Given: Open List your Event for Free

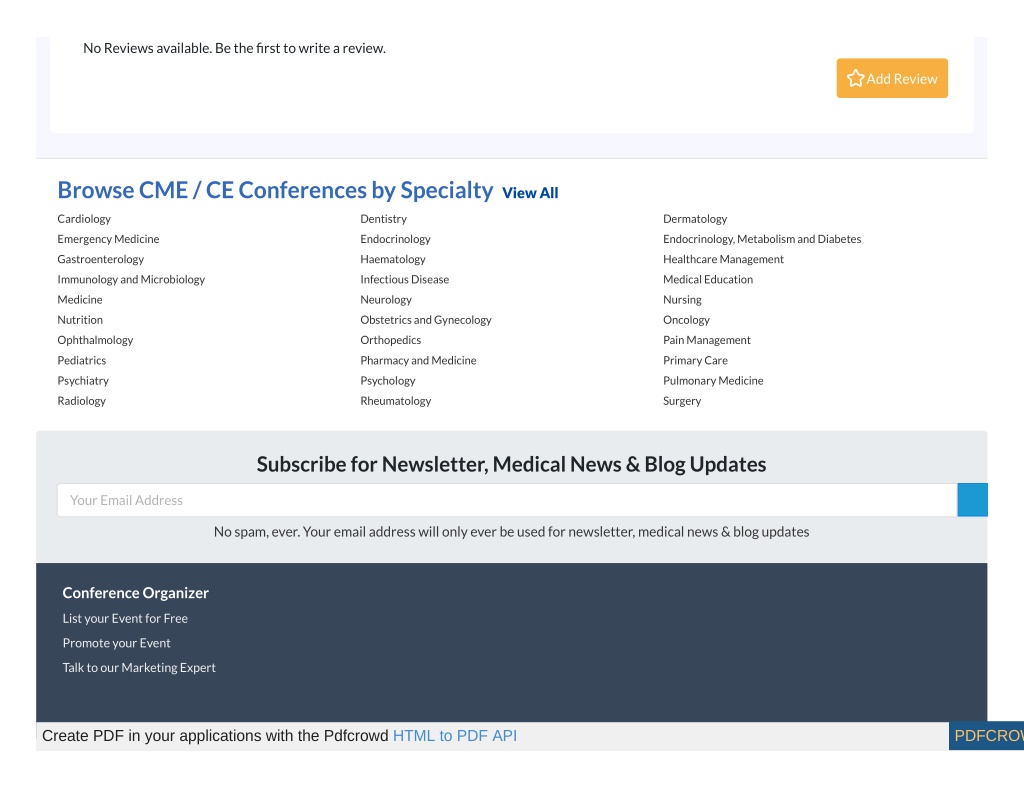Looking at the screenshot, I should point(125,619).
